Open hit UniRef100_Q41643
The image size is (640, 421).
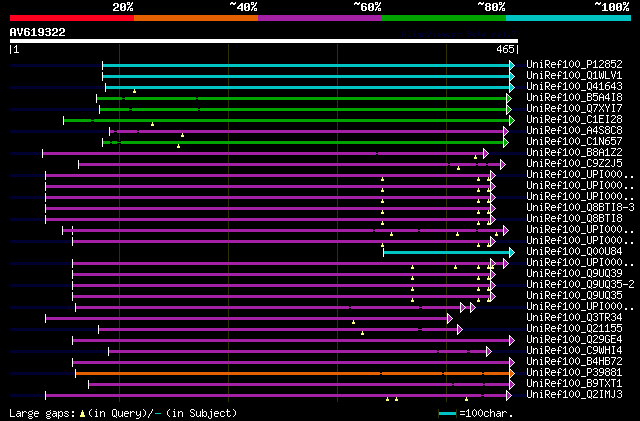pyautogui.click(x=574, y=87)
